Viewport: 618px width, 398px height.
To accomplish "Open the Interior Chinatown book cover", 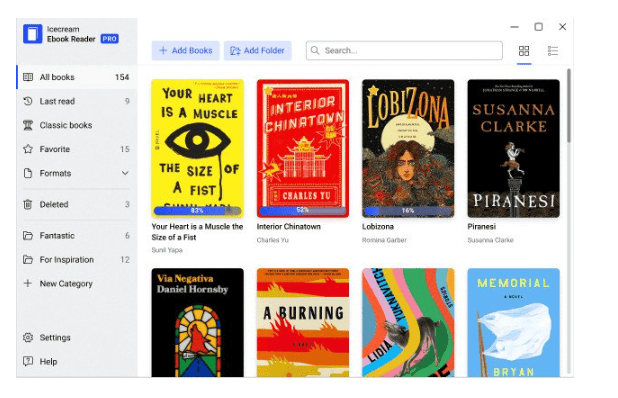I will pos(303,148).
